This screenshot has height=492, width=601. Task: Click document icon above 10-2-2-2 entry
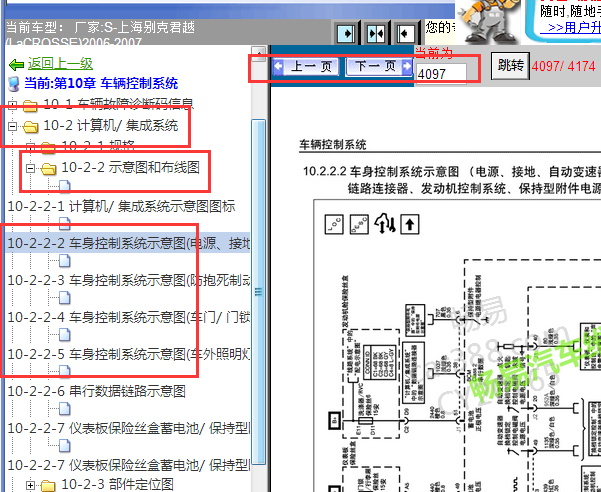pyautogui.click(x=65, y=223)
